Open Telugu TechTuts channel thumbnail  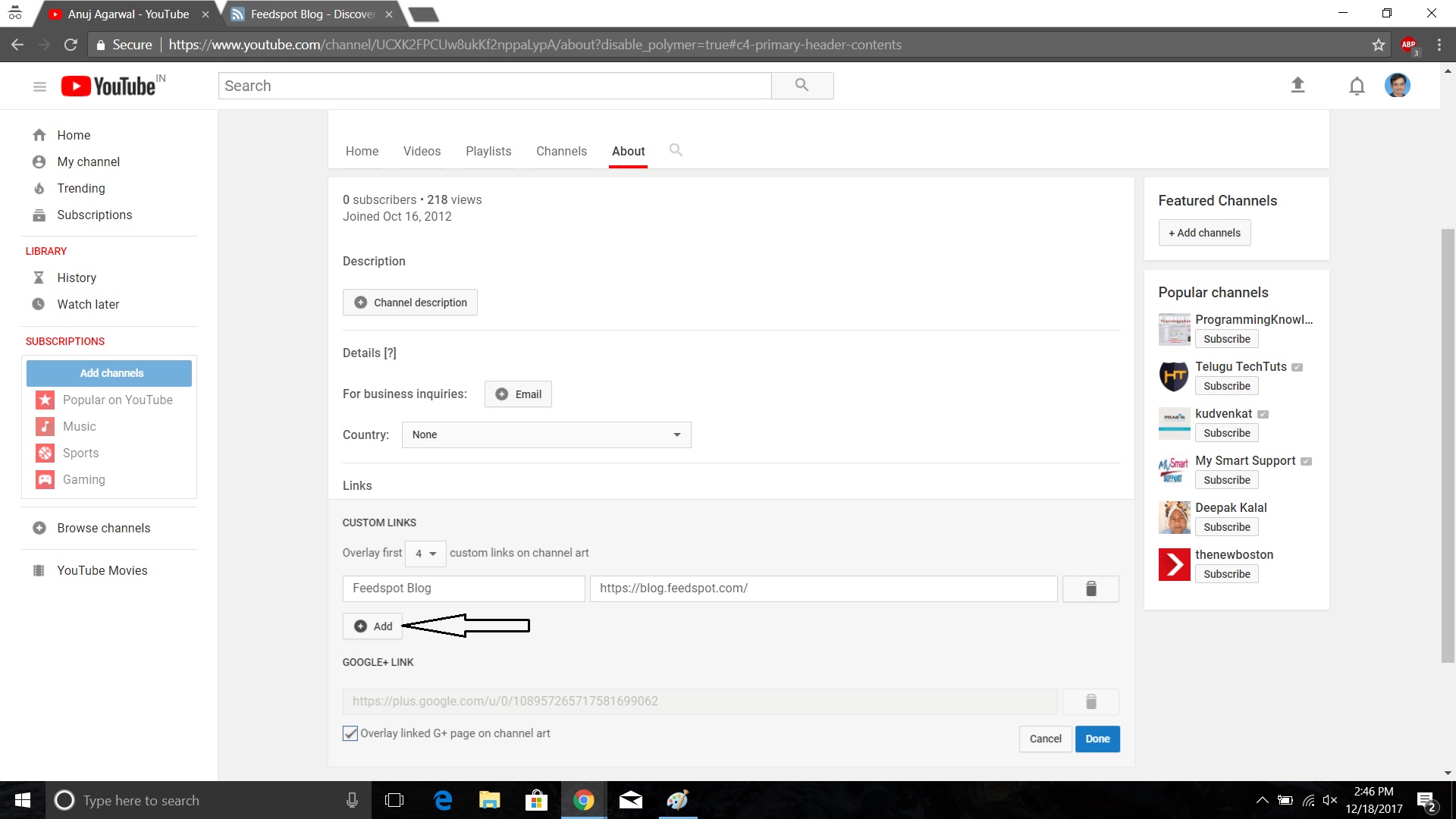point(1174,376)
